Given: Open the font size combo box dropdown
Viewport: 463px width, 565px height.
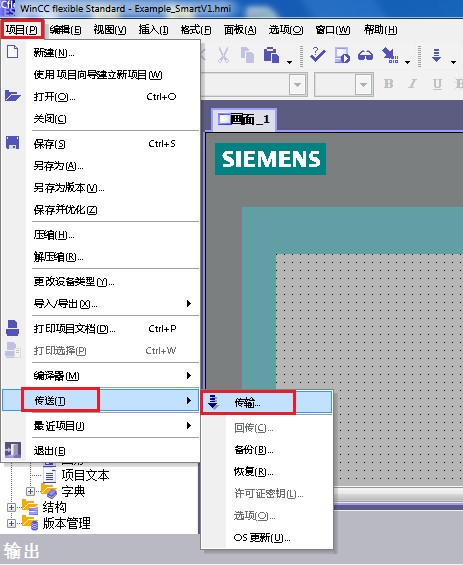Looking at the screenshot, I should (x=363, y=85).
